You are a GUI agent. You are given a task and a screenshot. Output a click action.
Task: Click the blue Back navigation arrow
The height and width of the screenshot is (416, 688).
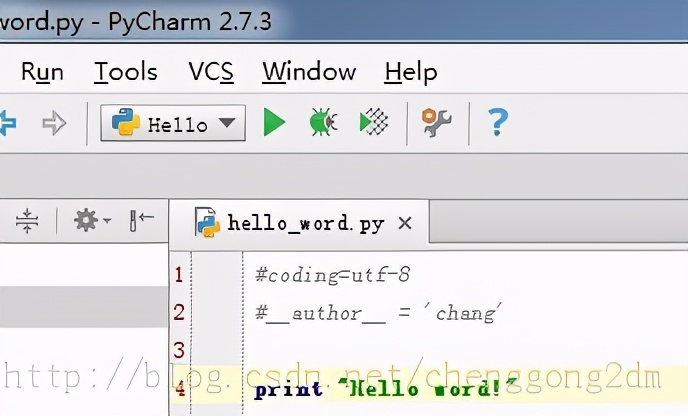(x=8, y=123)
